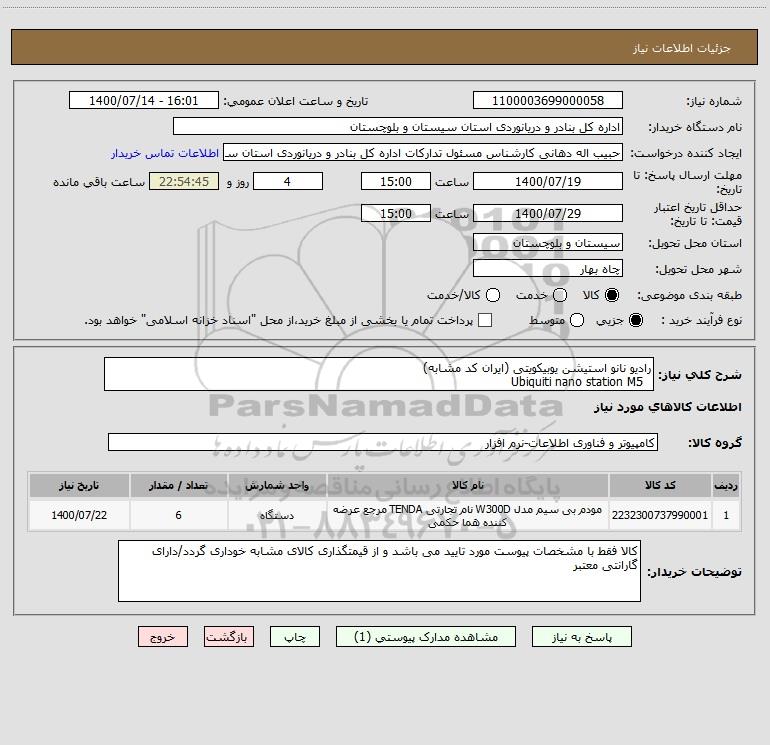Click the price validity time 15:00 field
The height and width of the screenshot is (745, 770).
click(396, 213)
